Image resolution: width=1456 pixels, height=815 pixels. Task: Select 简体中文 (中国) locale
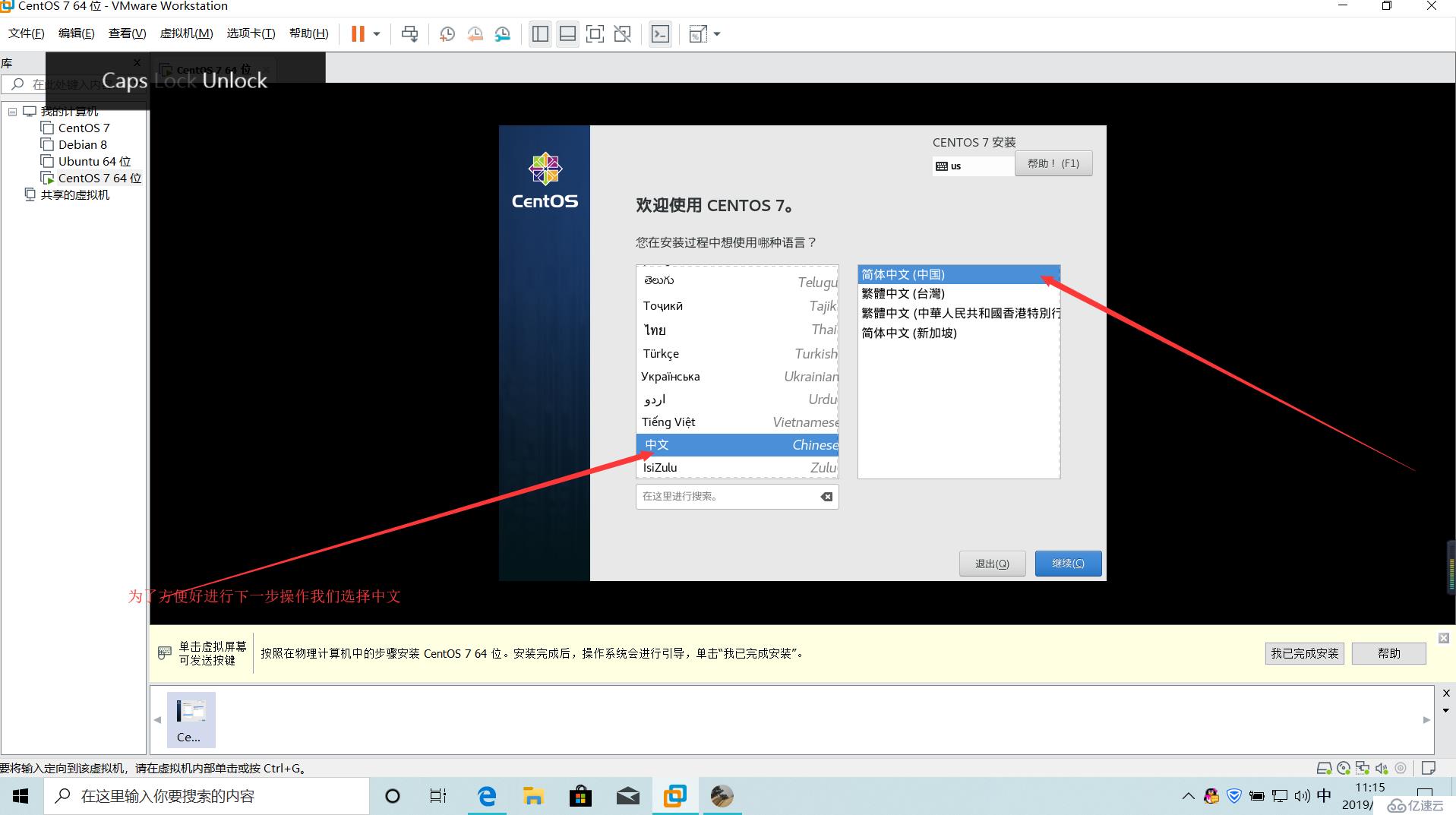pyautogui.click(x=959, y=274)
